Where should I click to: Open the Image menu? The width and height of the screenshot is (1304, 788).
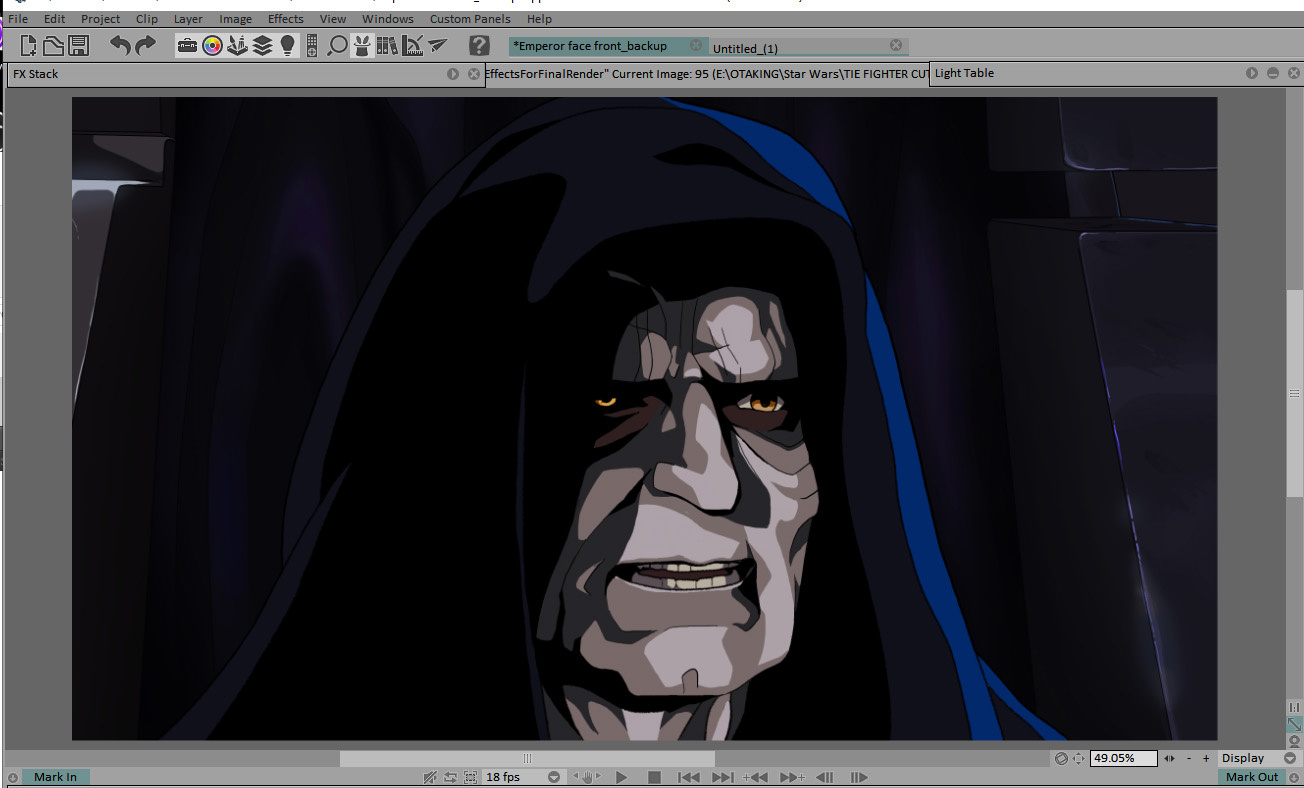[236, 19]
